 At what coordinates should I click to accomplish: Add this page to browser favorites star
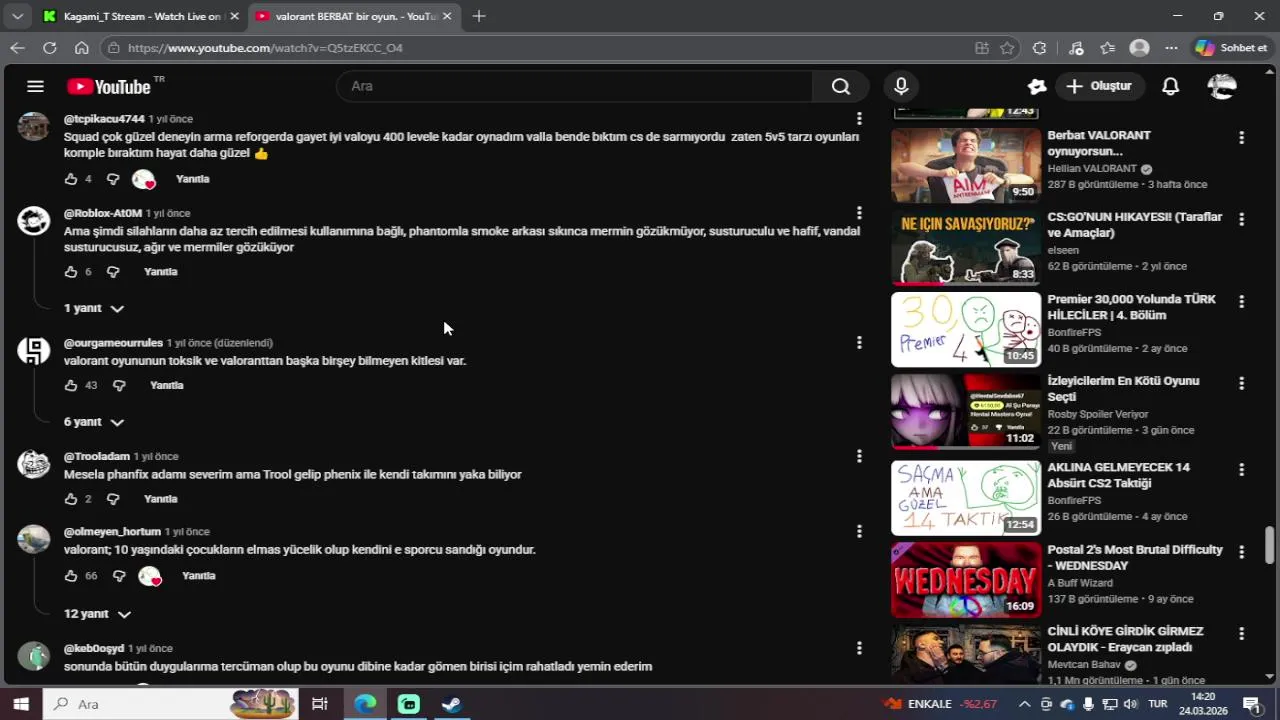(1007, 47)
